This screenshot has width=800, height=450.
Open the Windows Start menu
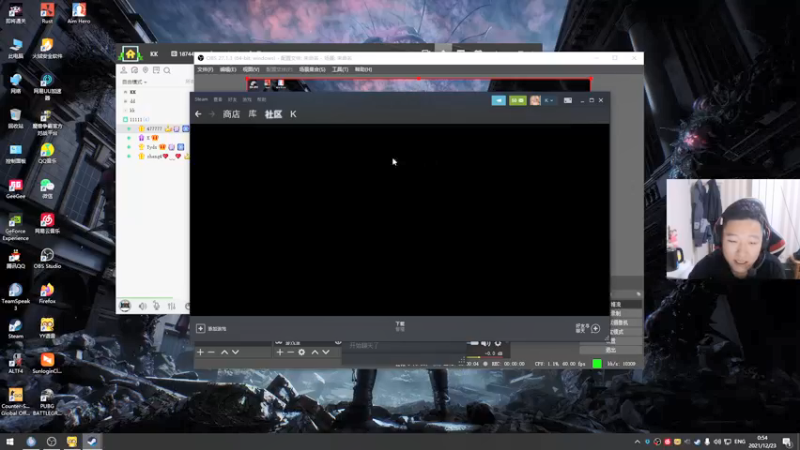tap(10, 441)
